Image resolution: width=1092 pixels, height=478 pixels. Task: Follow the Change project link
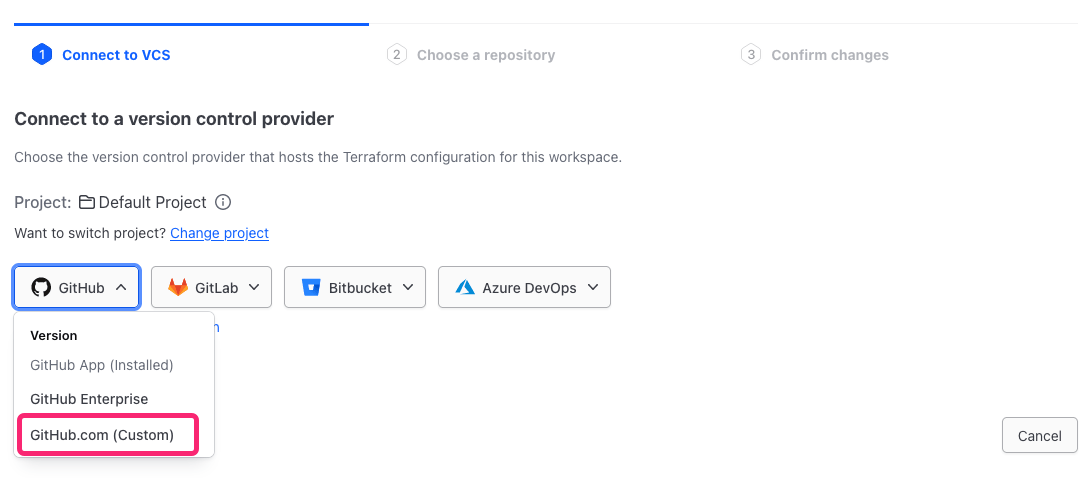pyautogui.click(x=219, y=233)
